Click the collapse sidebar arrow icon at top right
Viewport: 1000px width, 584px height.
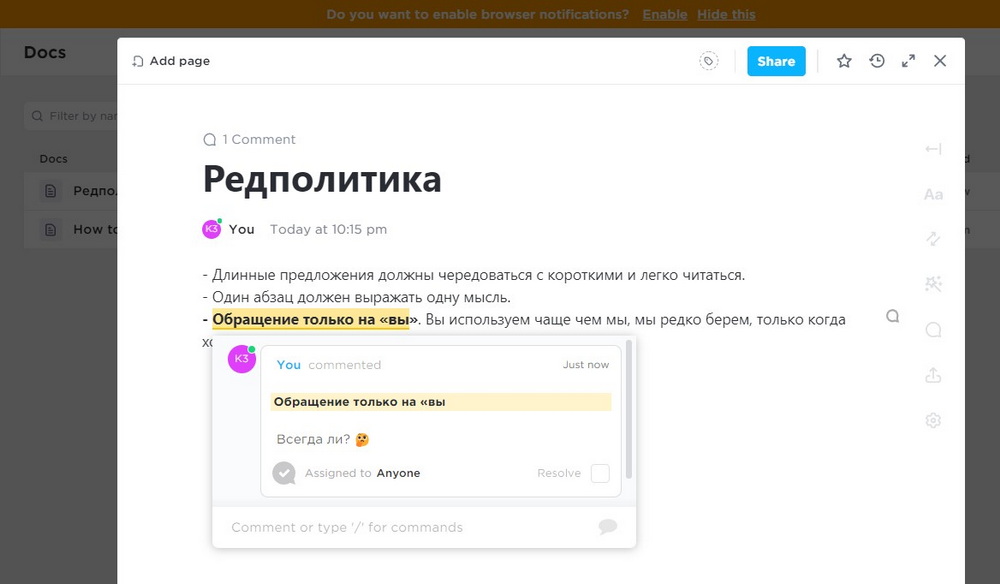[x=933, y=148]
